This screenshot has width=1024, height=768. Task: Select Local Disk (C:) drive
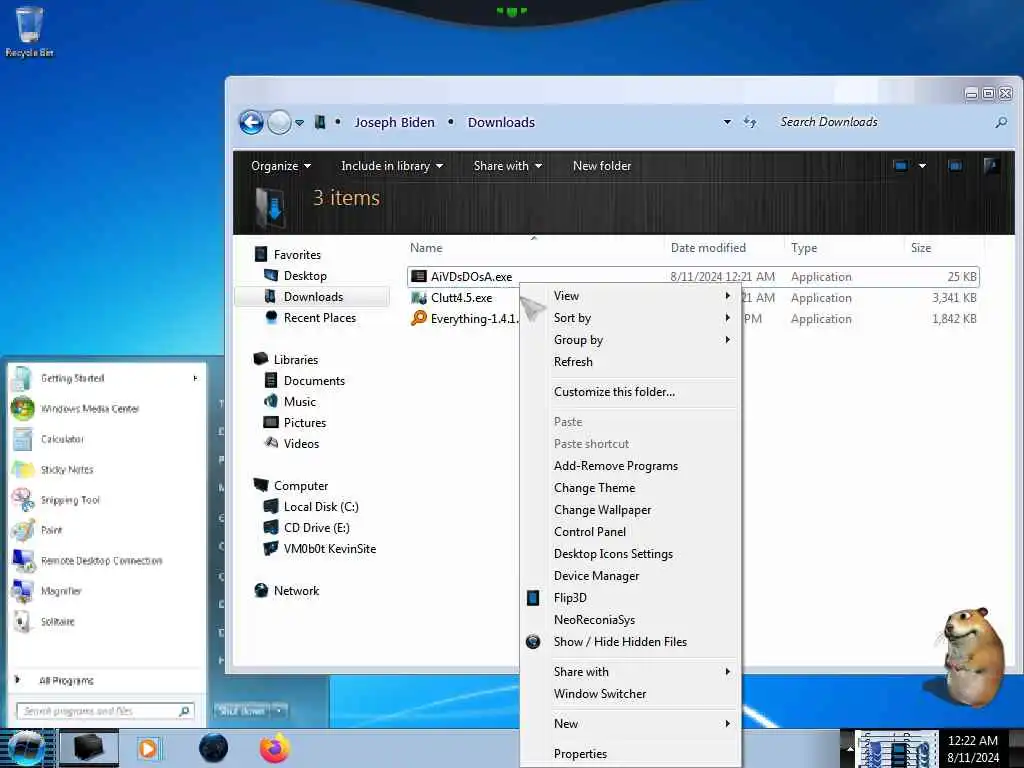[321, 507]
